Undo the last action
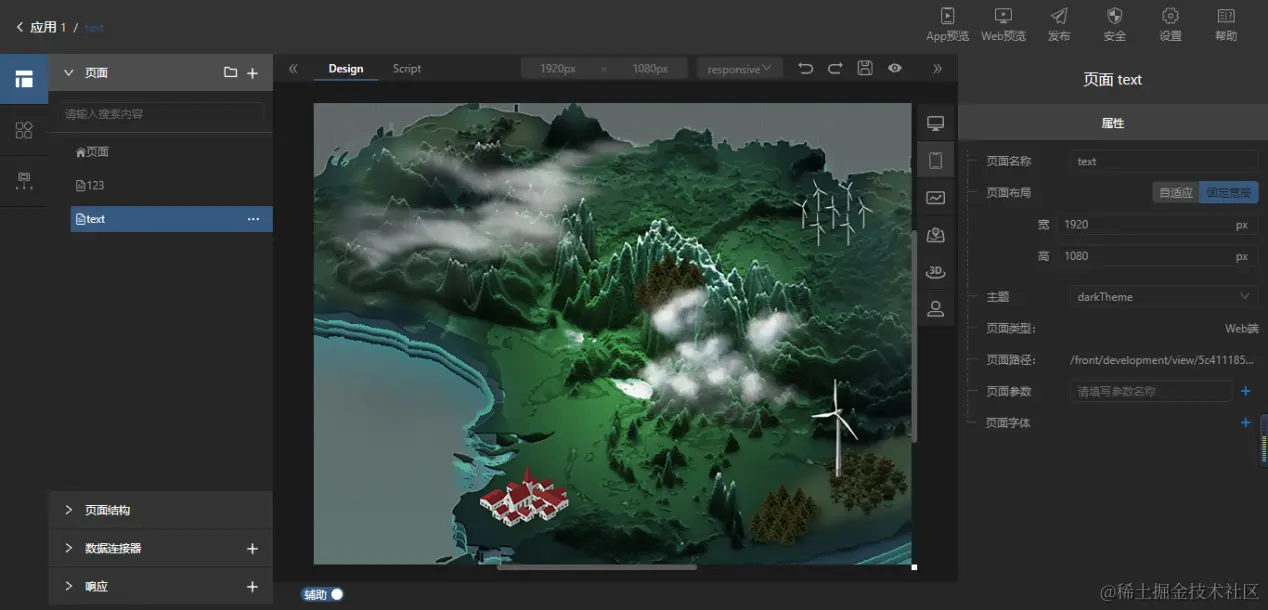1268x610 pixels. tap(806, 68)
